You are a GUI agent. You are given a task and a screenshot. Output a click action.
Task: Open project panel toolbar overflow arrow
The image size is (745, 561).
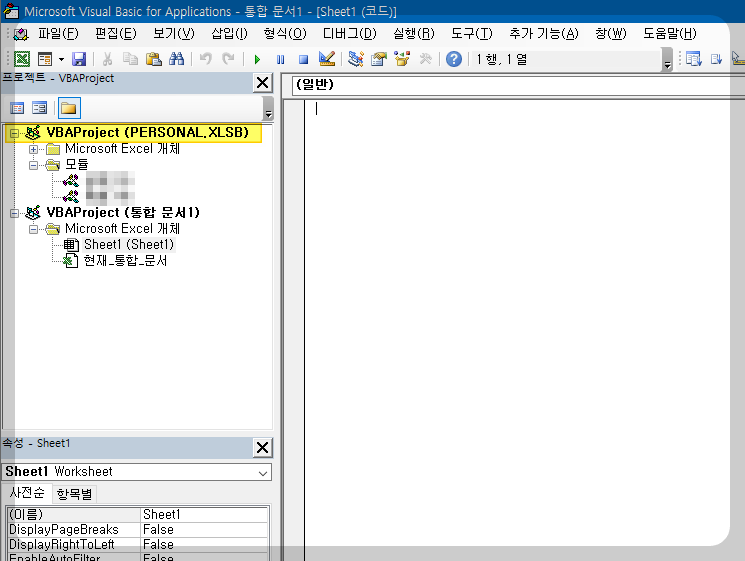tap(268, 108)
